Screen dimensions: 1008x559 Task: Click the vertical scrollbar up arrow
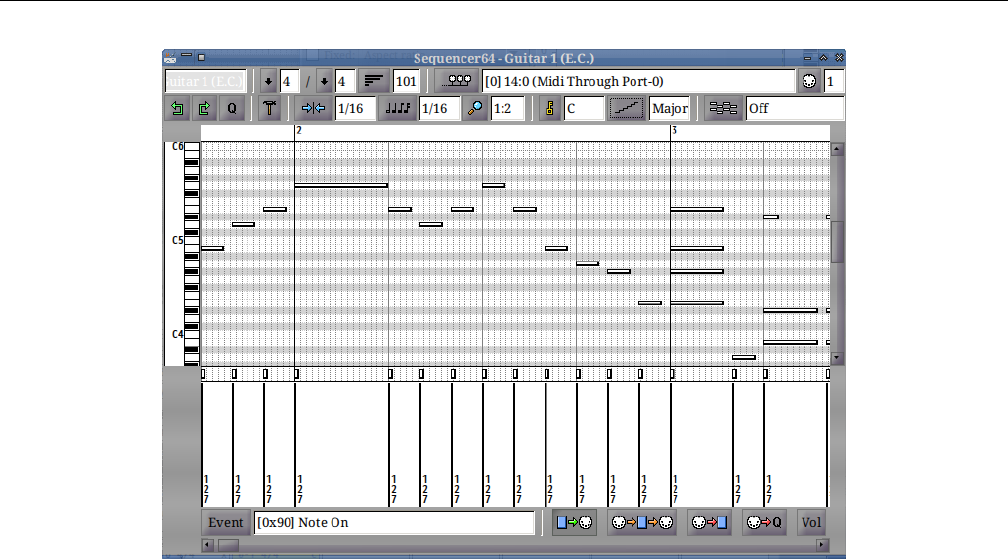[x=837, y=149]
